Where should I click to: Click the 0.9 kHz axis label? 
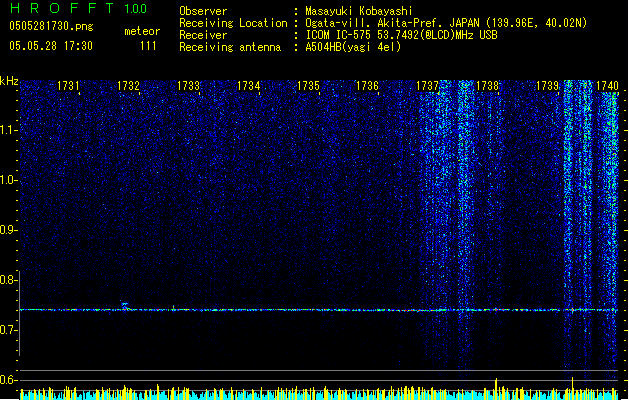coord(8,230)
